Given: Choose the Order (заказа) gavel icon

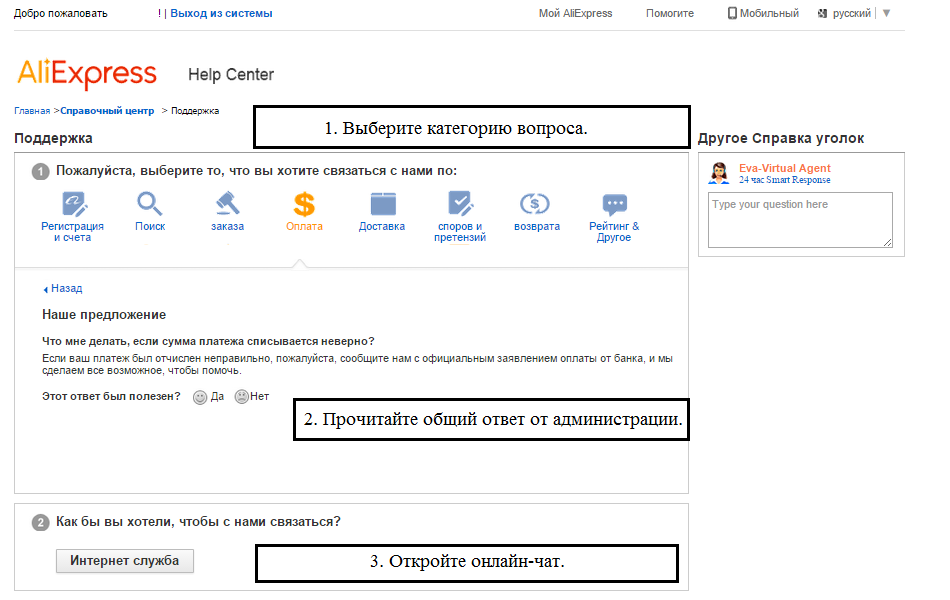Looking at the screenshot, I should 227,205.
